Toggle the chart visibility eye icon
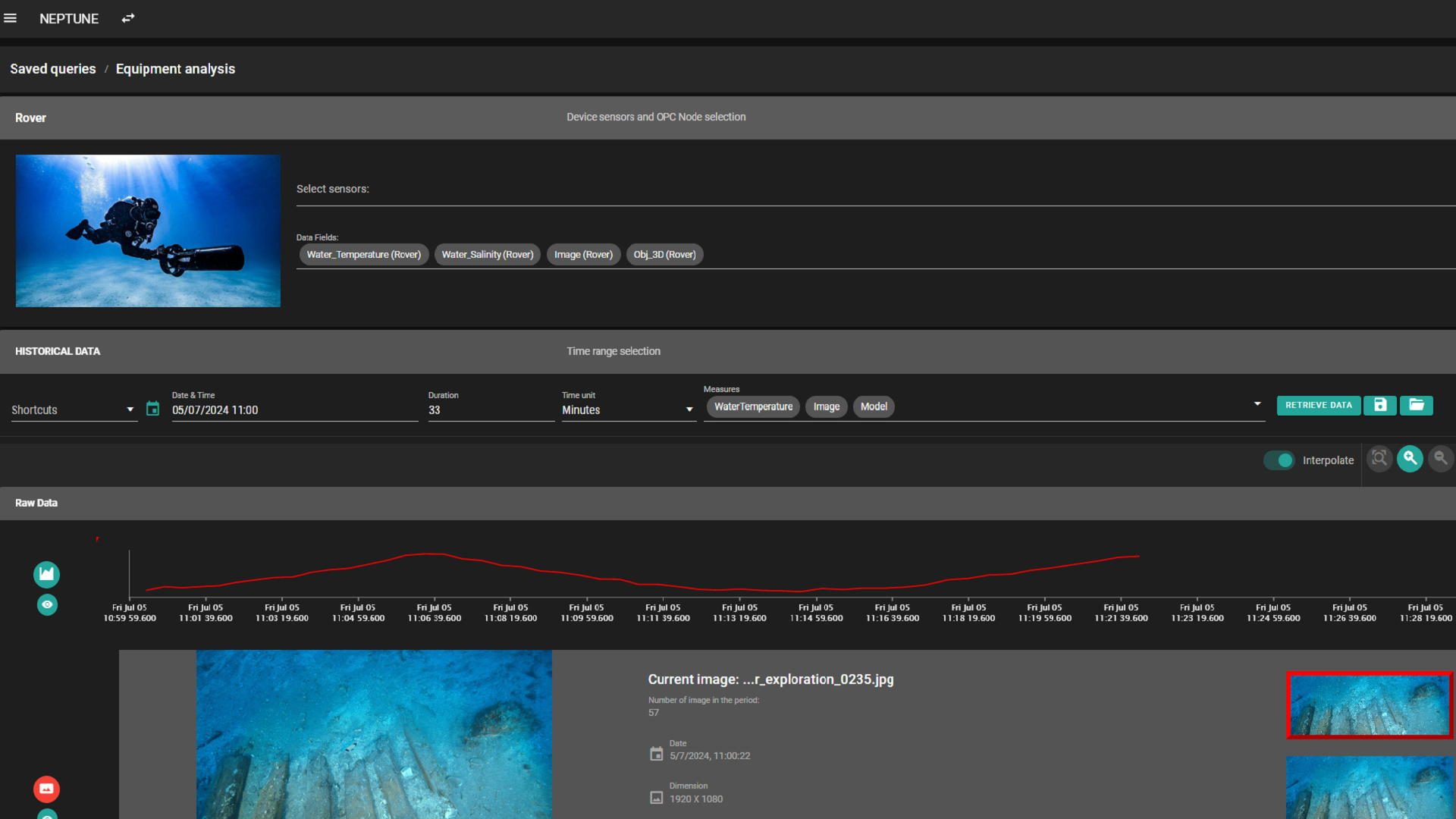This screenshot has width=1456, height=819. (47, 604)
